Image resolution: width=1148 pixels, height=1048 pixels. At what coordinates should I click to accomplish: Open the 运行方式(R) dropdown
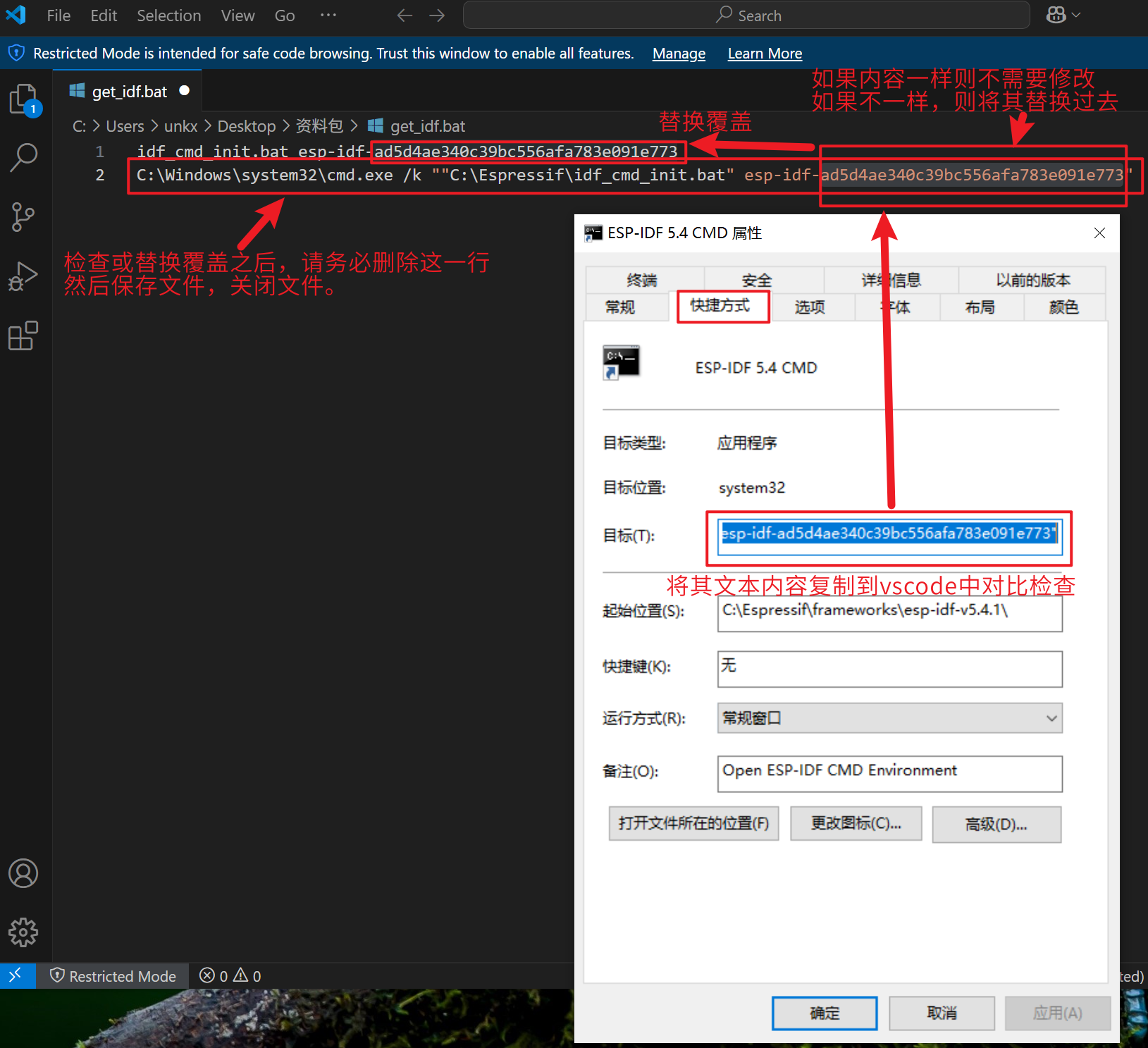(x=889, y=718)
